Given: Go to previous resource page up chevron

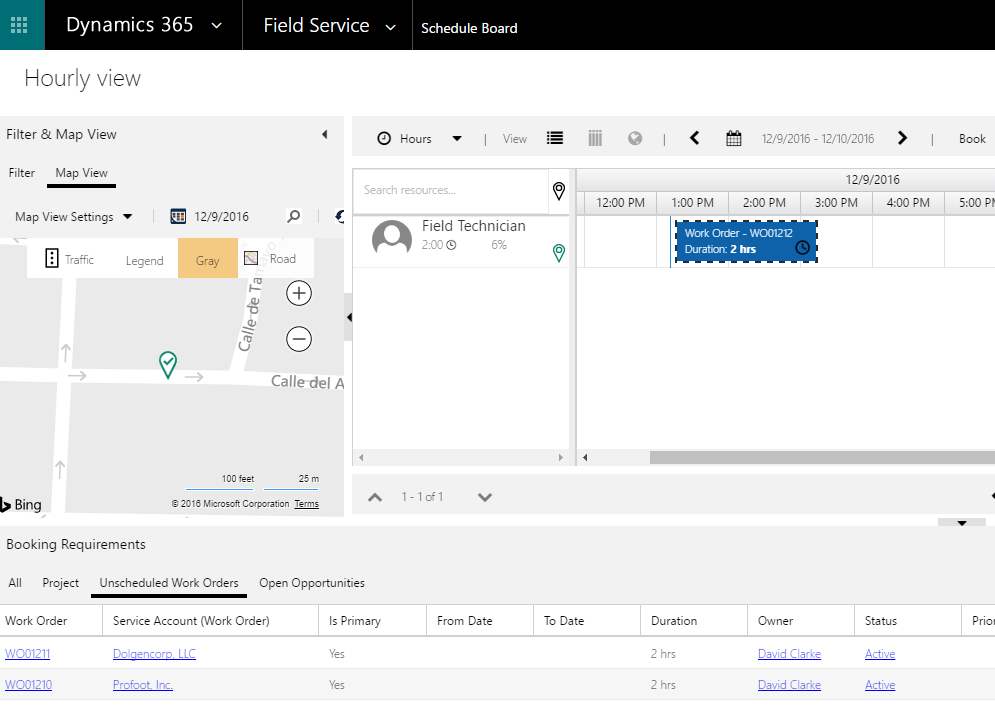Looking at the screenshot, I should (x=375, y=497).
